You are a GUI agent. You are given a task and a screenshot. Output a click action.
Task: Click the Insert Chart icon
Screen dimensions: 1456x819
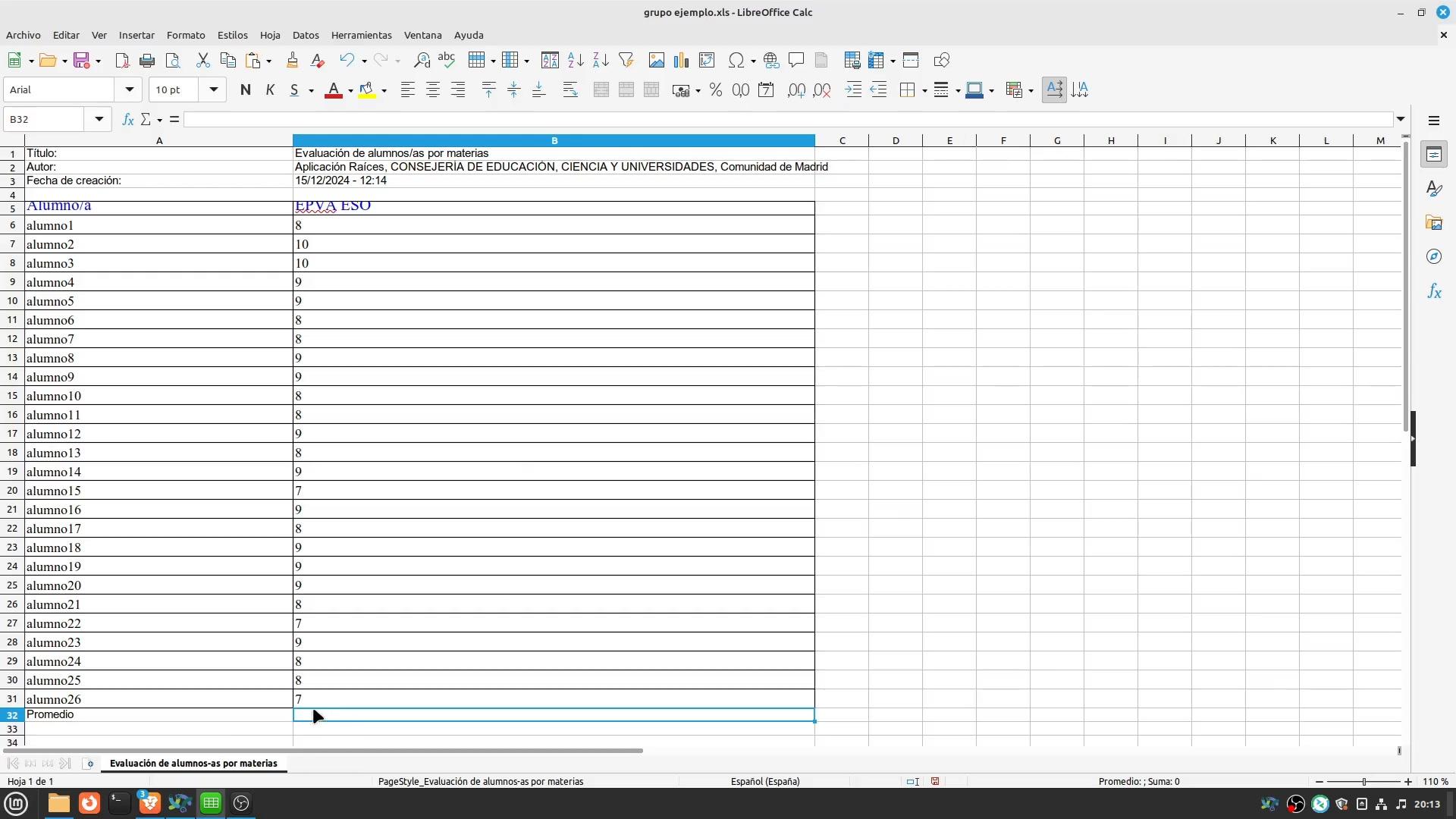[x=682, y=61]
